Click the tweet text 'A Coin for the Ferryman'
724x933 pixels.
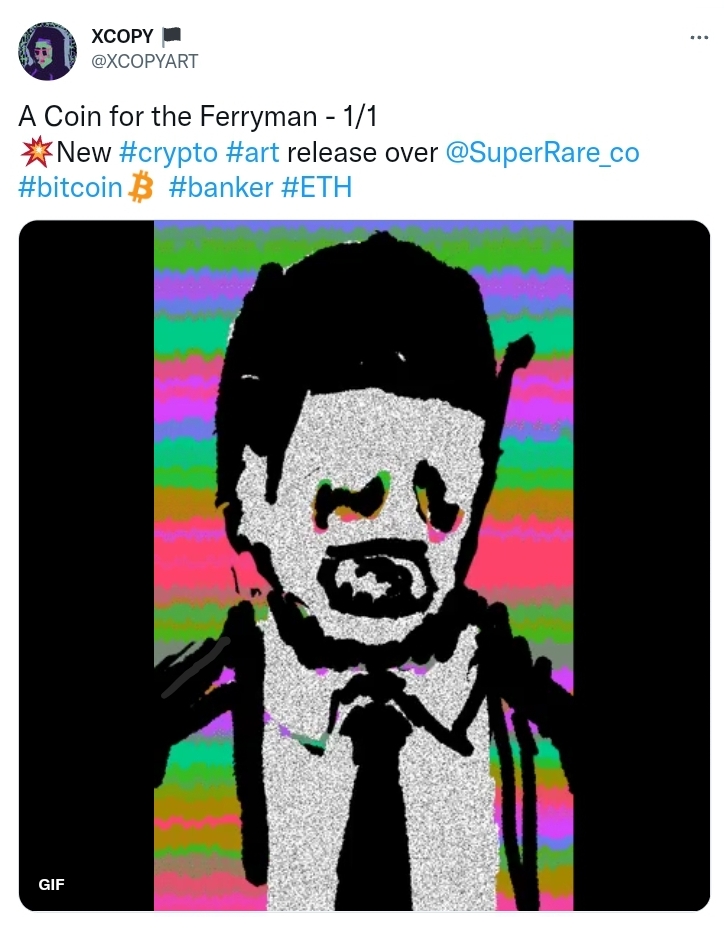[168, 117]
